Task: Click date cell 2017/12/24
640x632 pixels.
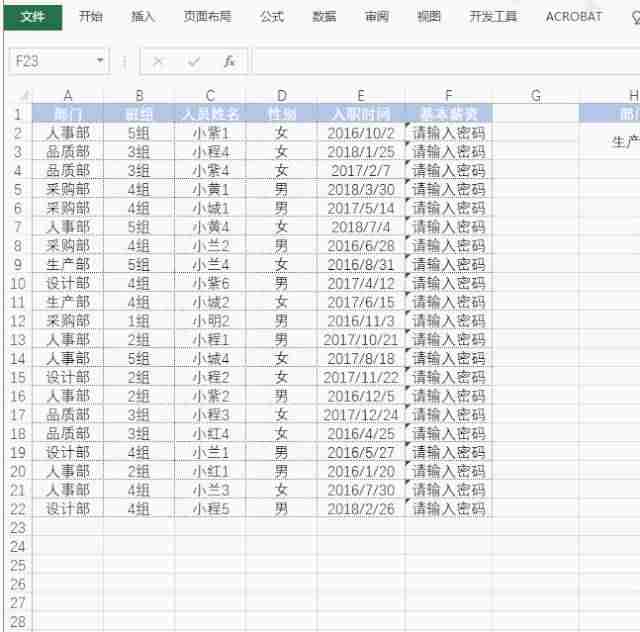Action: pyautogui.click(x=361, y=415)
